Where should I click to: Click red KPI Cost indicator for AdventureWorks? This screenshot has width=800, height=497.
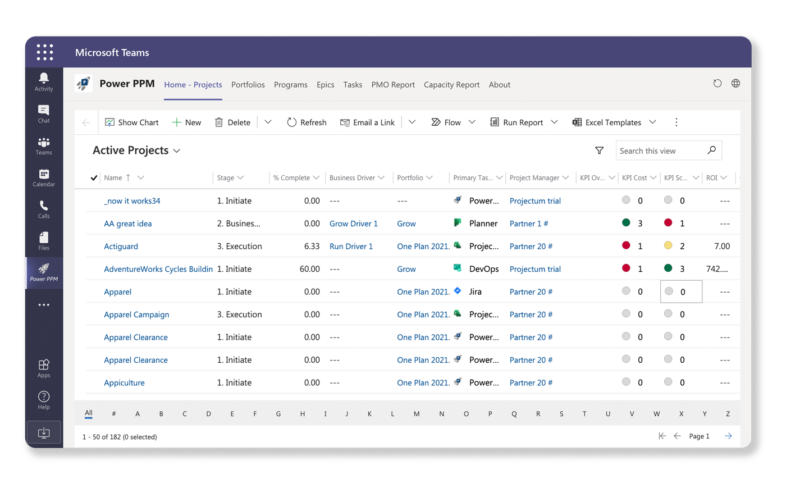point(626,268)
